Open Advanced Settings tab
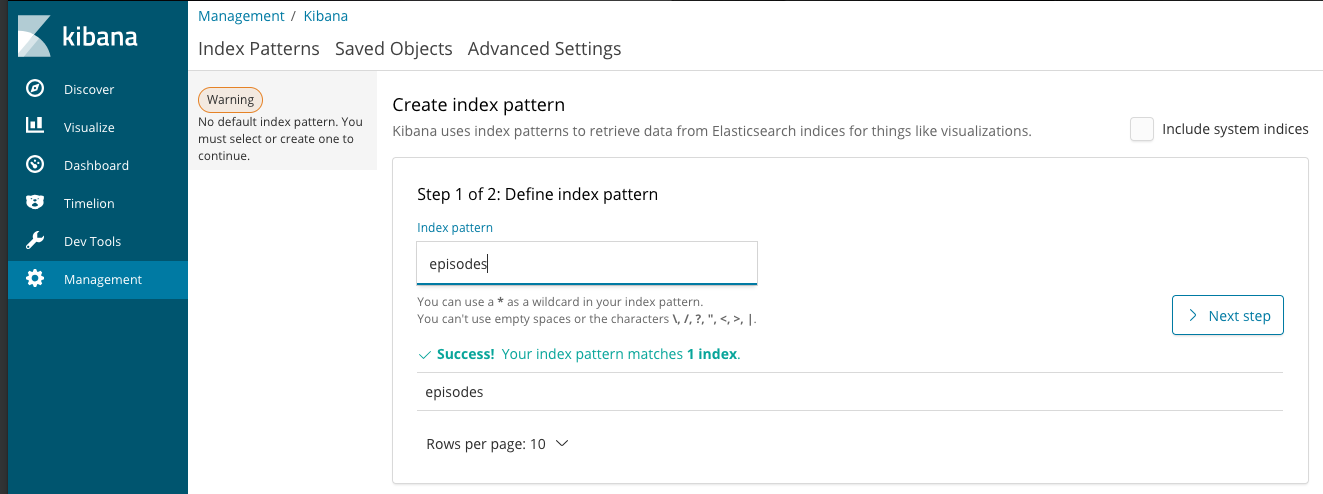Viewport: 1323px width, 494px height. [x=544, y=49]
